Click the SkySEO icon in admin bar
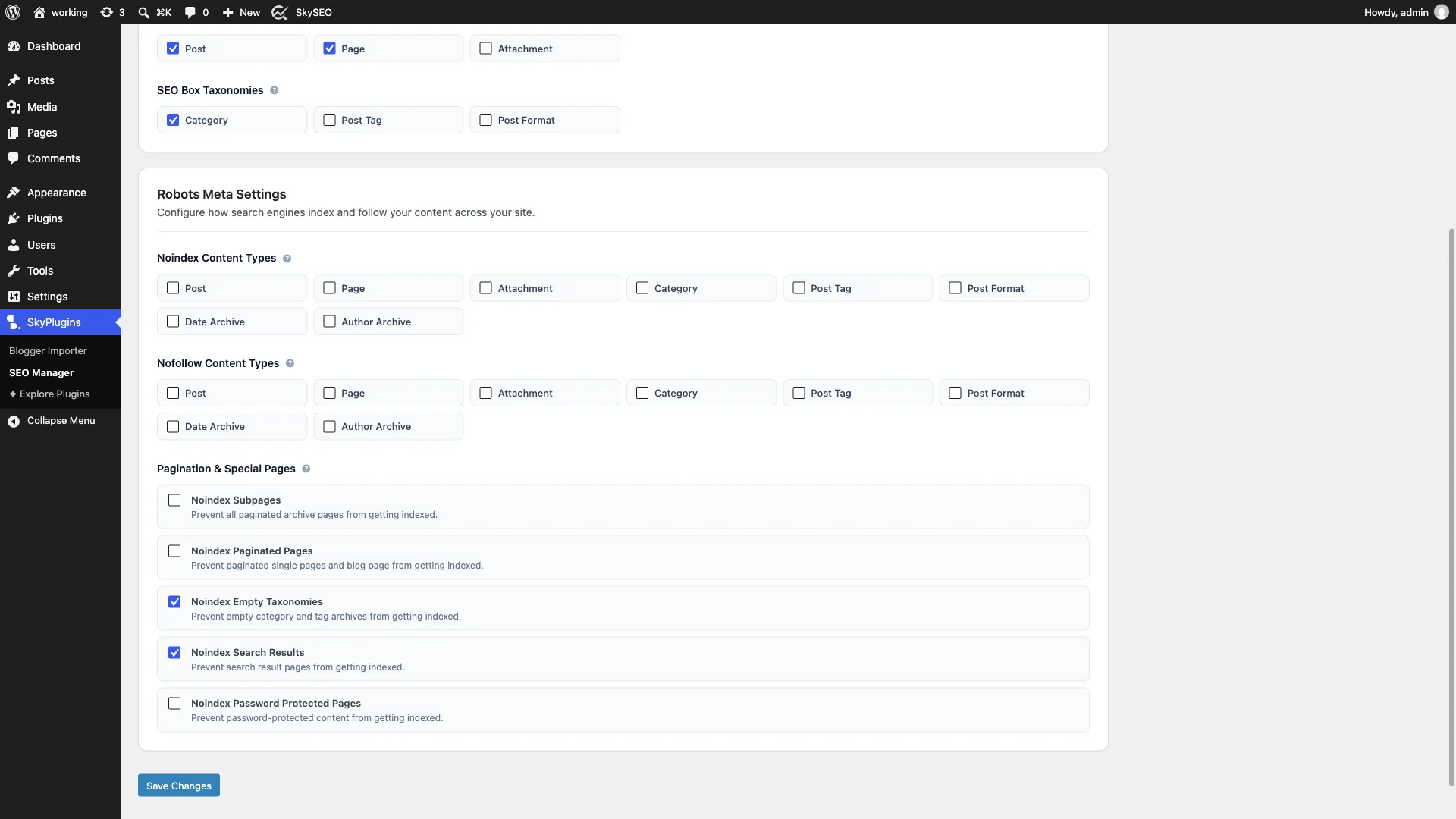 tap(280, 12)
